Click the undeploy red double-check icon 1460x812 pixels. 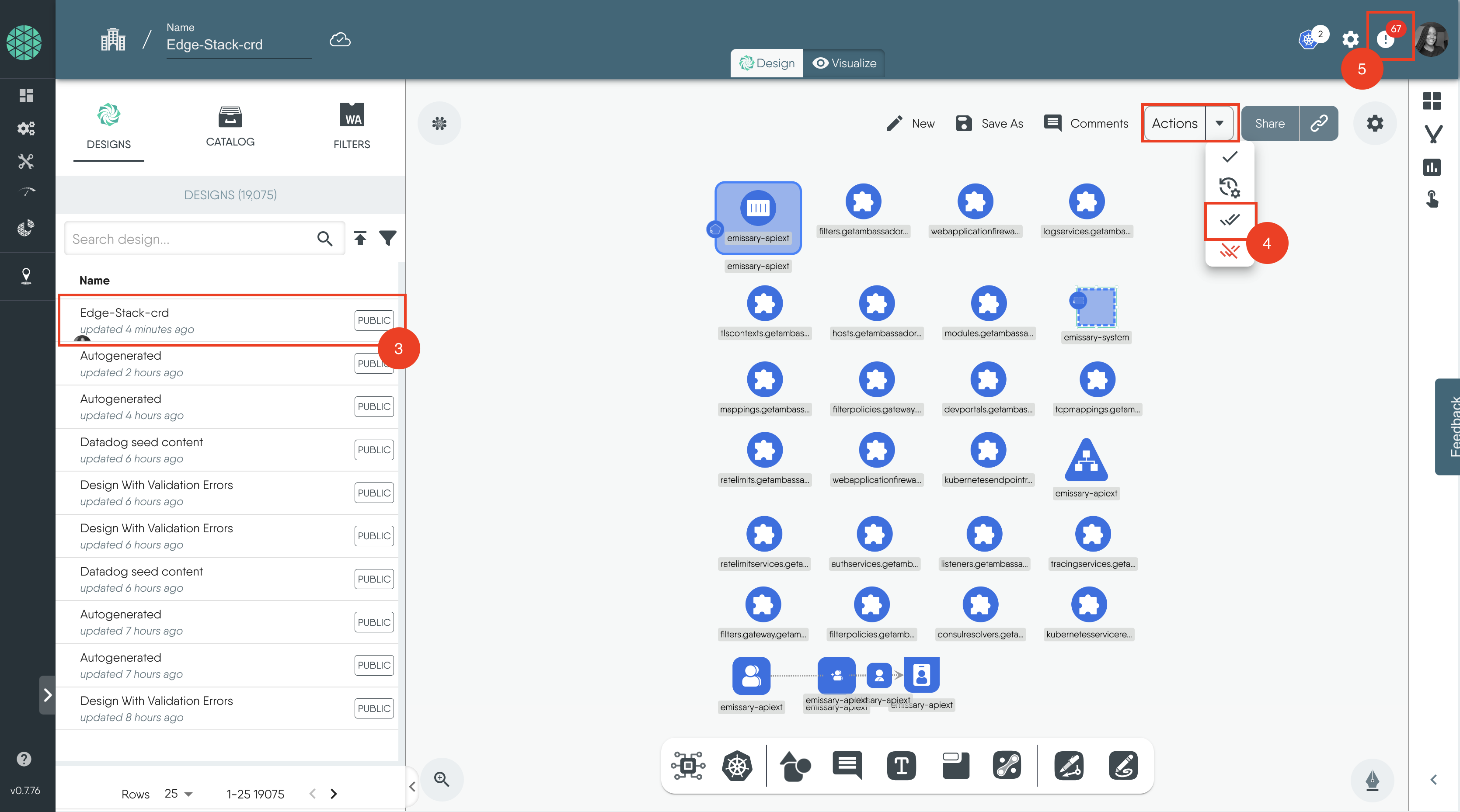coord(1229,250)
